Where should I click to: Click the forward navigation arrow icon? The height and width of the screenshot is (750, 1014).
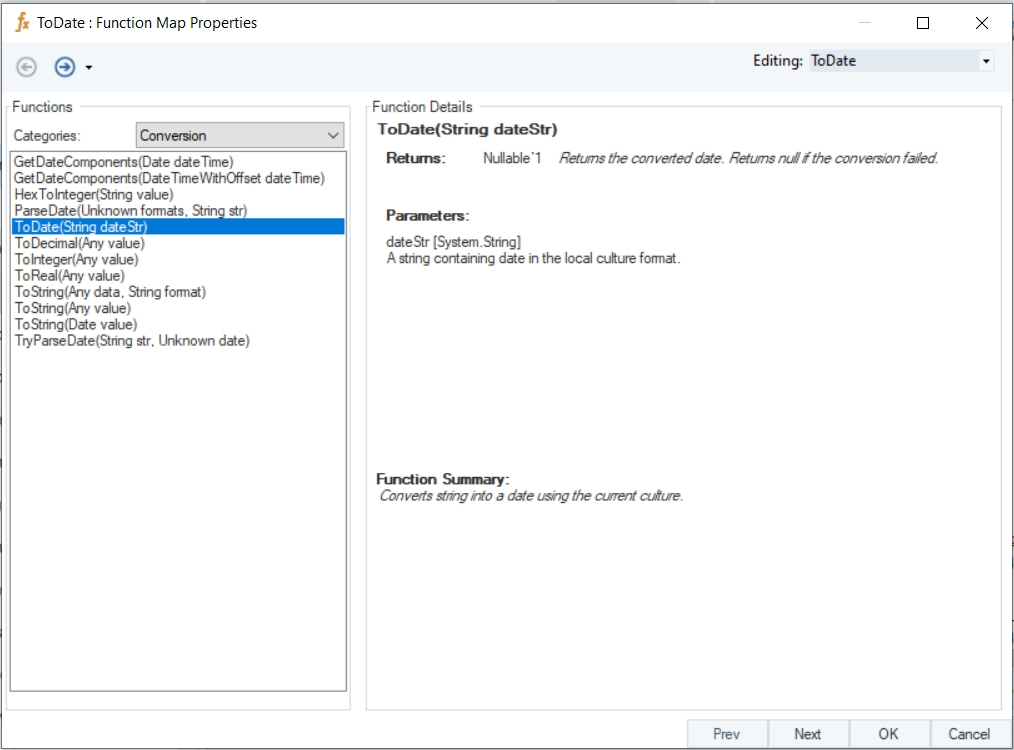tap(65, 67)
